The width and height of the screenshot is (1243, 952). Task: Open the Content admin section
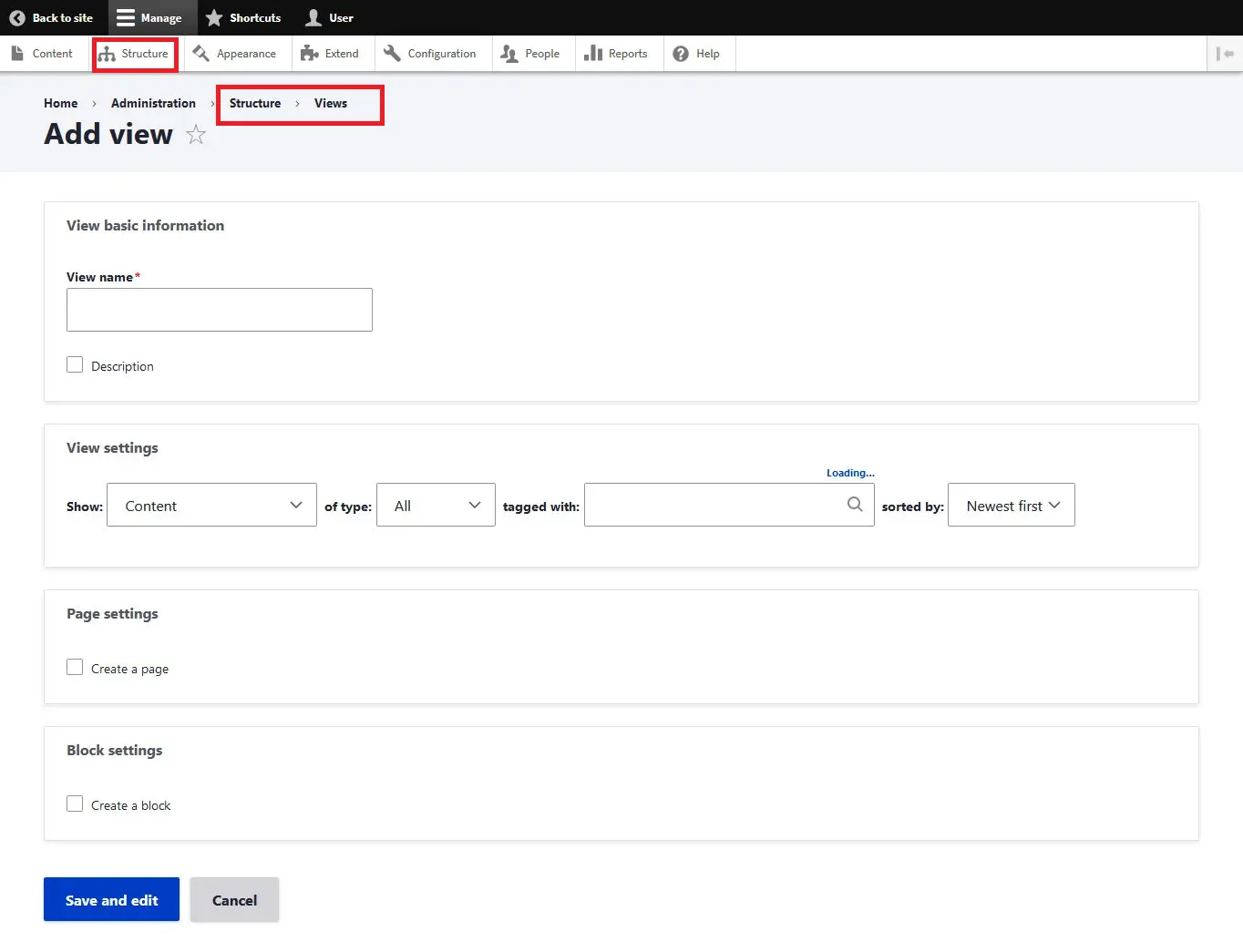tap(43, 54)
